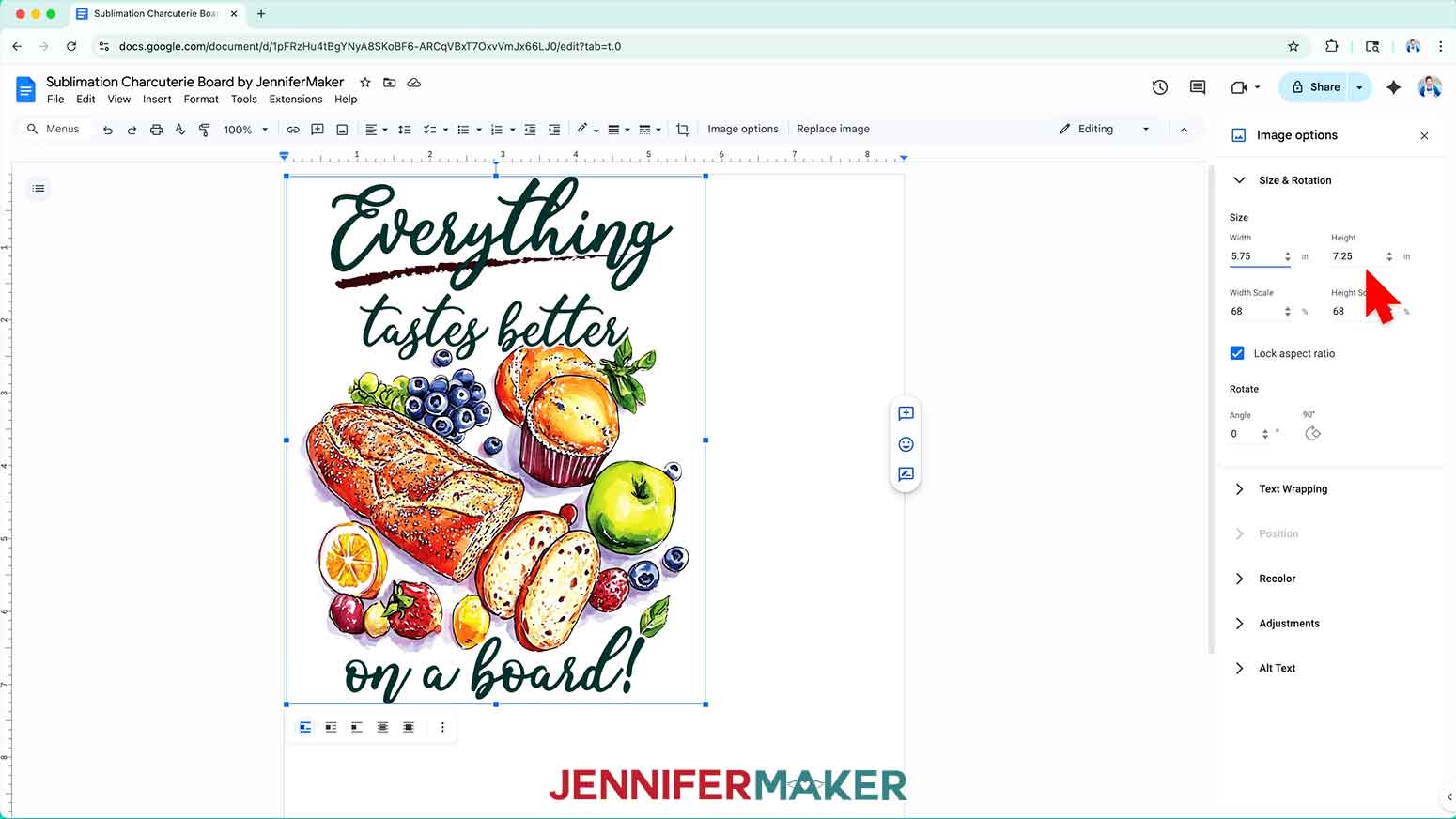Click the suggest edits margin icon
This screenshot has width=1456, height=819.
tap(906, 474)
